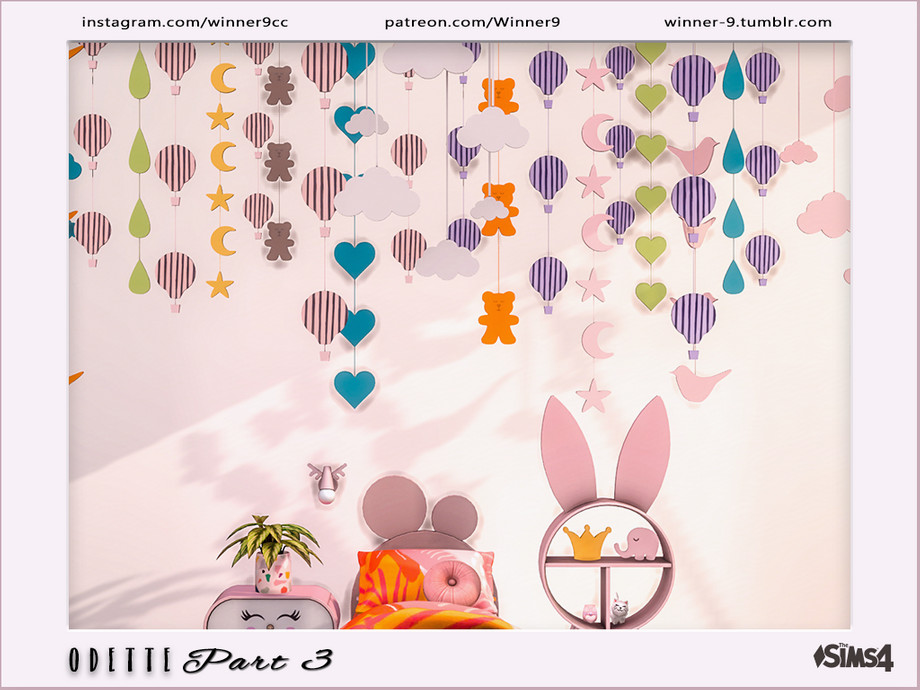The width and height of the screenshot is (920, 690).
Task: Click The Sims 4 logo
Action: (x=852, y=657)
